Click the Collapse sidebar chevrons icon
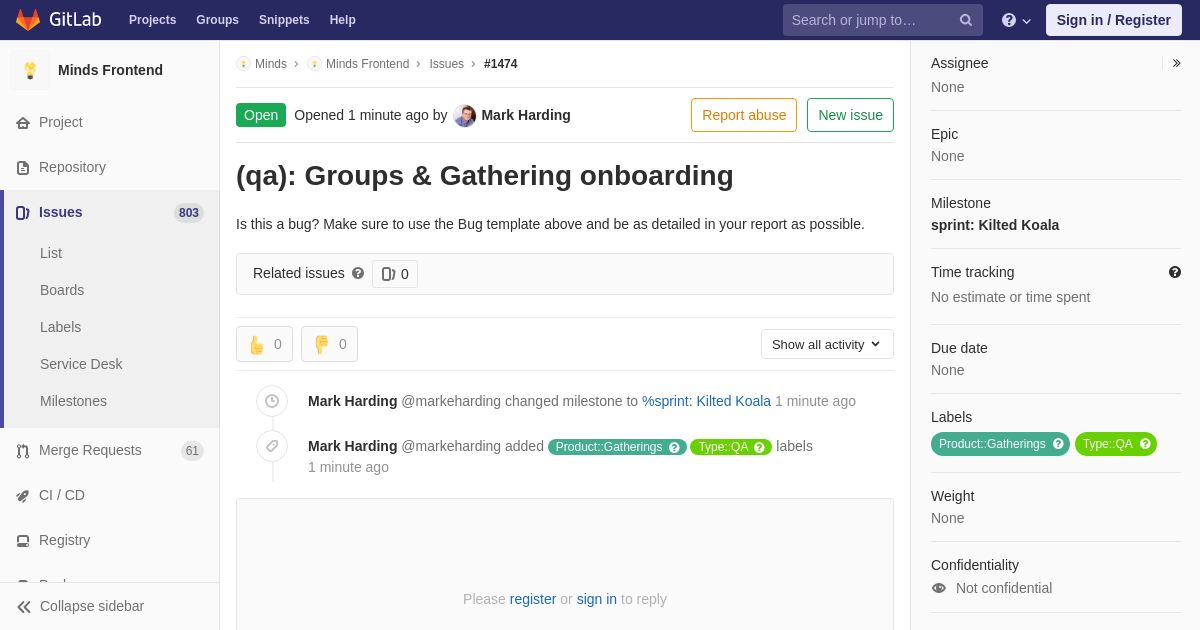This screenshot has height=630, width=1200. pos(24,607)
